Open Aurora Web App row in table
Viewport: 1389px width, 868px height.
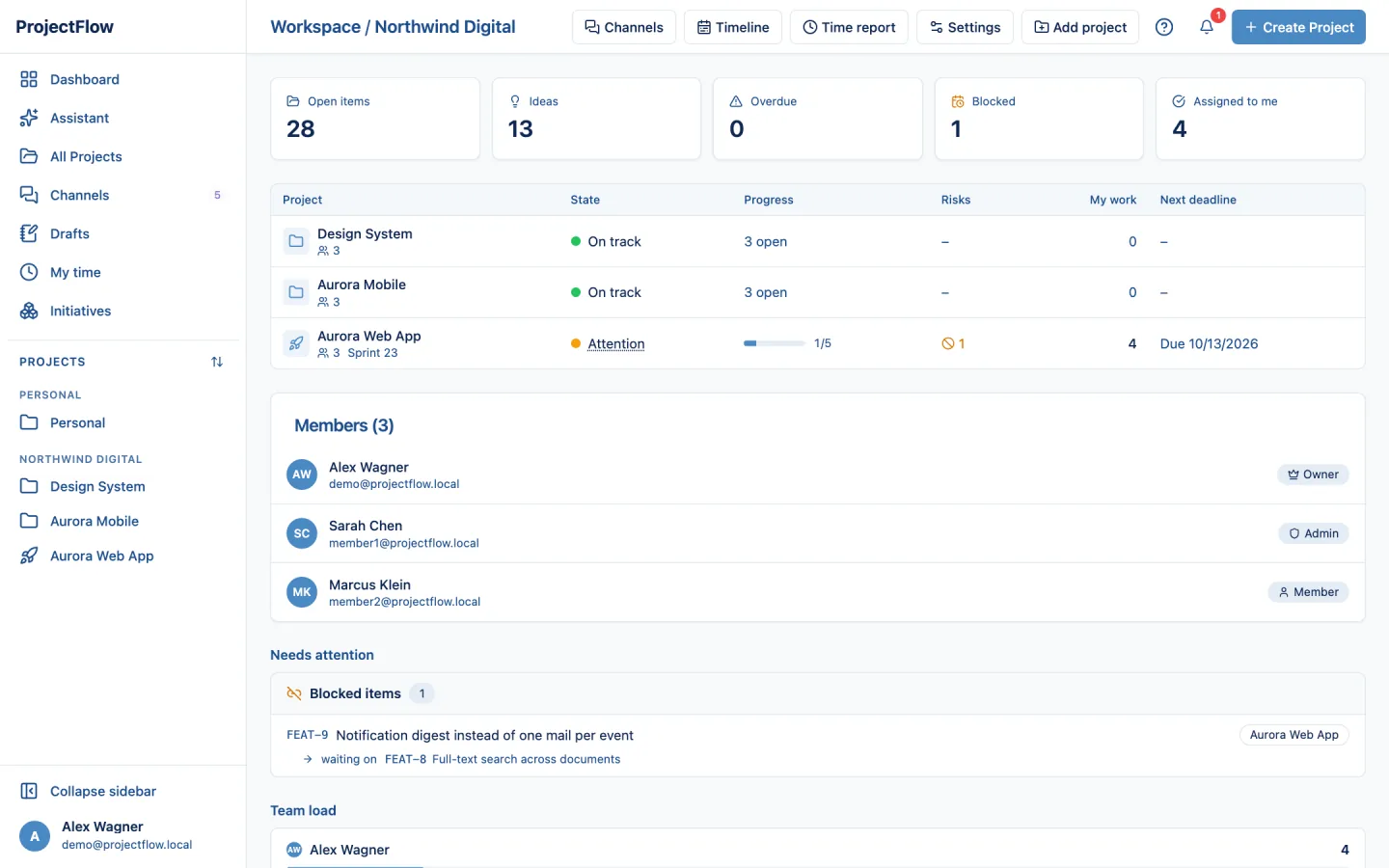pyautogui.click(x=818, y=343)
